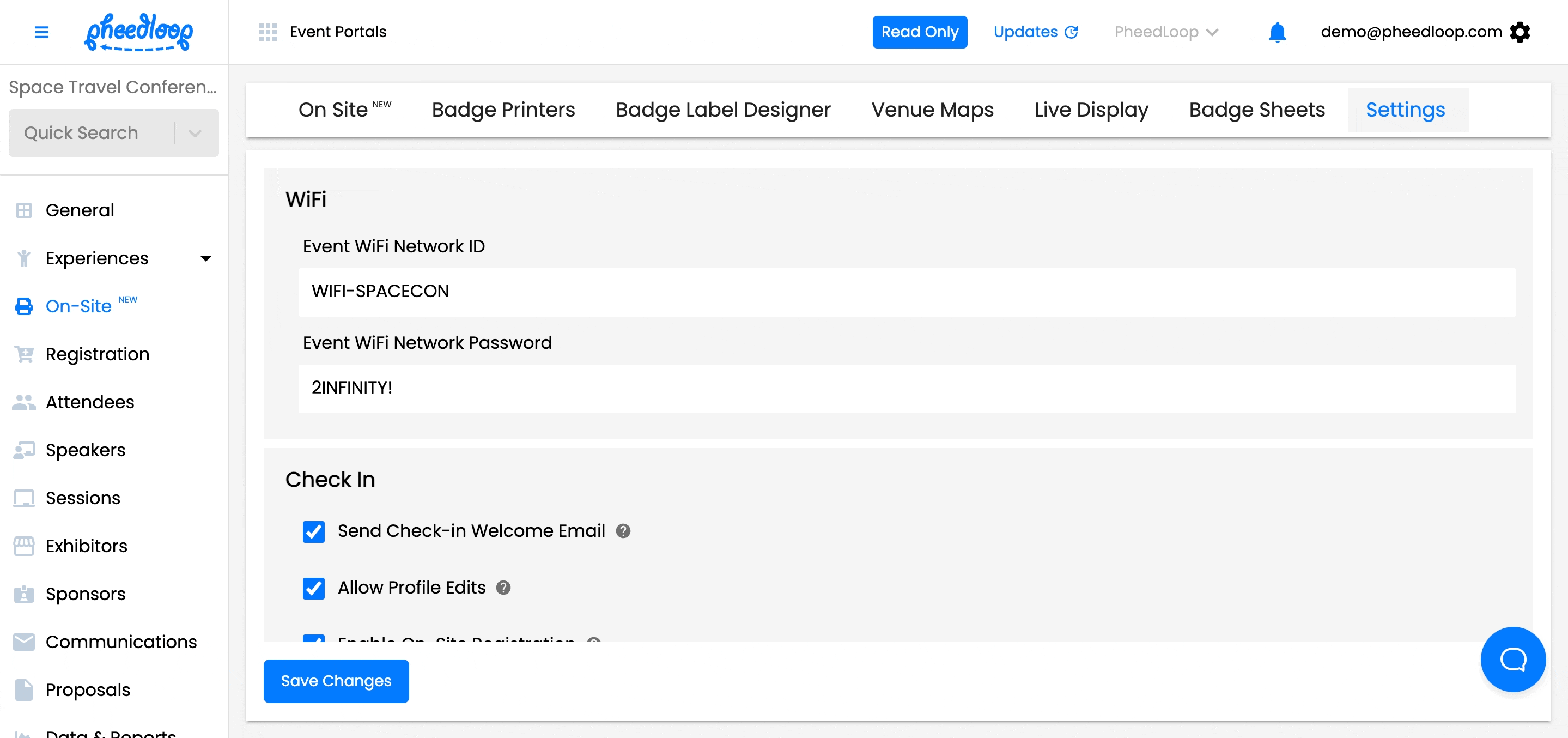Launch the support chat bubble
Viewport: 1568px width, 738px height.
pos(1513,660)
